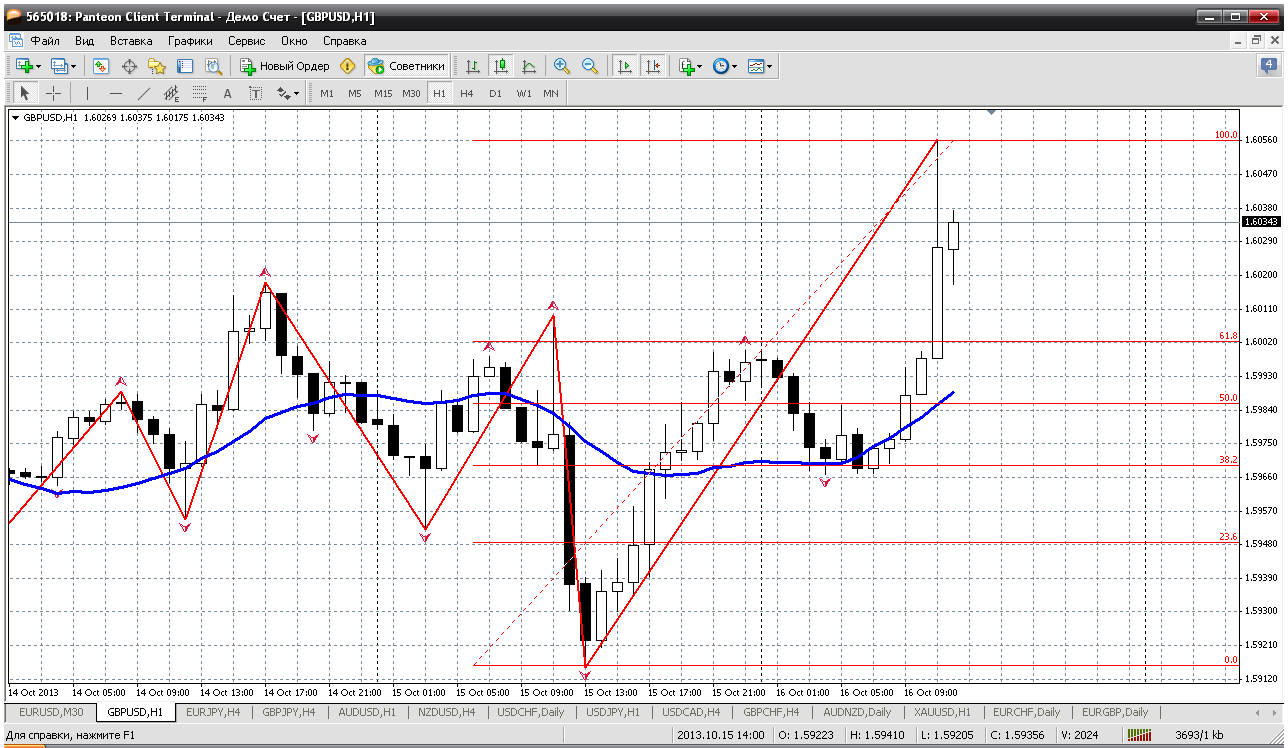The height and width of the screenshot is (748, 1288).
Task: Click the Новый Ордер button
Action: (285, 66)
